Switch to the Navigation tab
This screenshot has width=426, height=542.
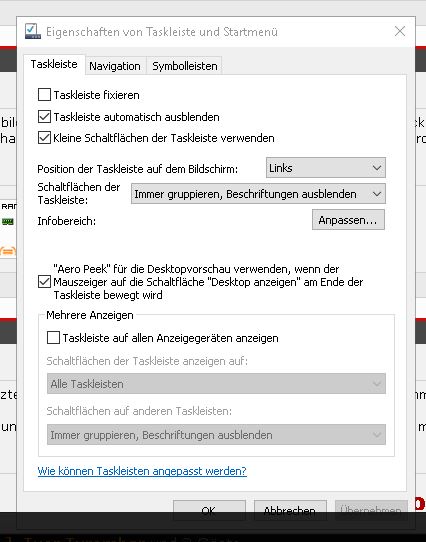pyautogui.click(x=115, y=66)
